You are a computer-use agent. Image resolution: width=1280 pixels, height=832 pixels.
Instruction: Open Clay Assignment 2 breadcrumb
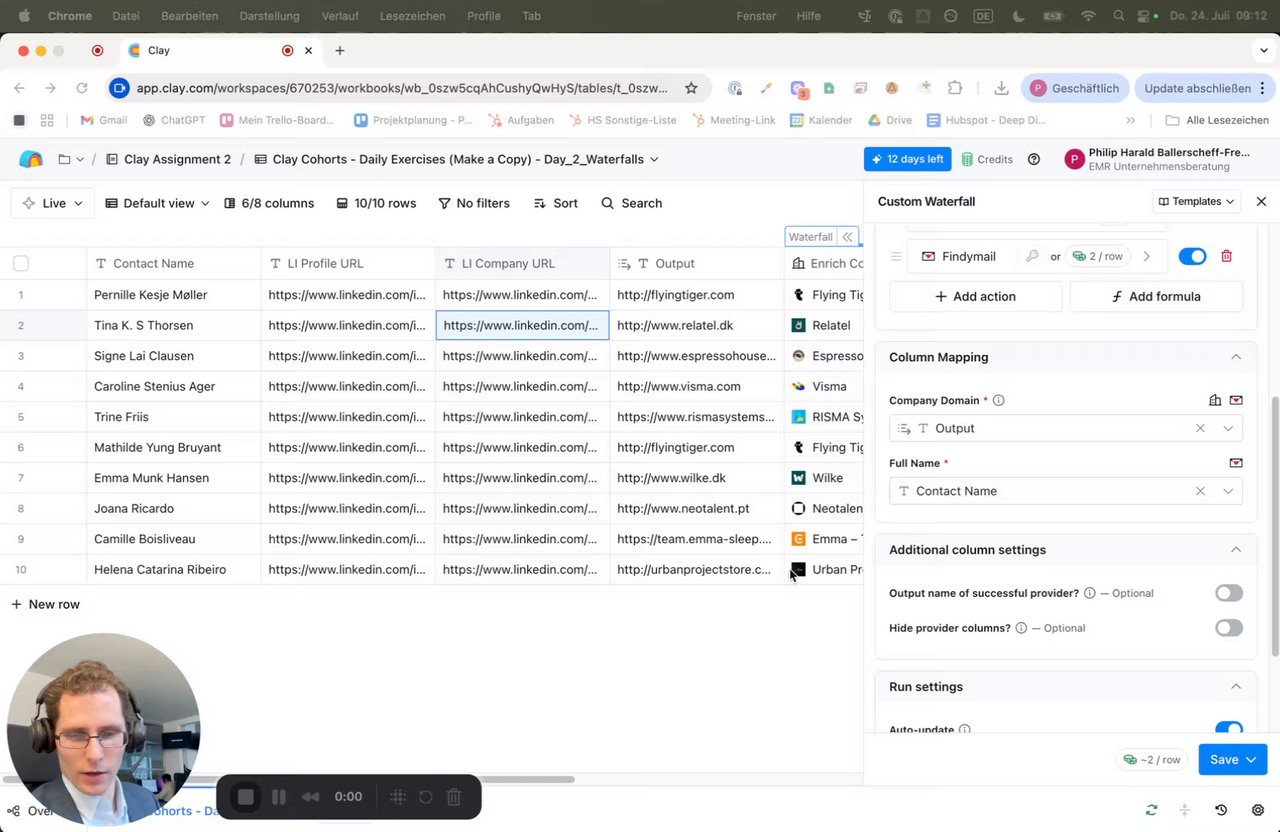tap(167, 159)
